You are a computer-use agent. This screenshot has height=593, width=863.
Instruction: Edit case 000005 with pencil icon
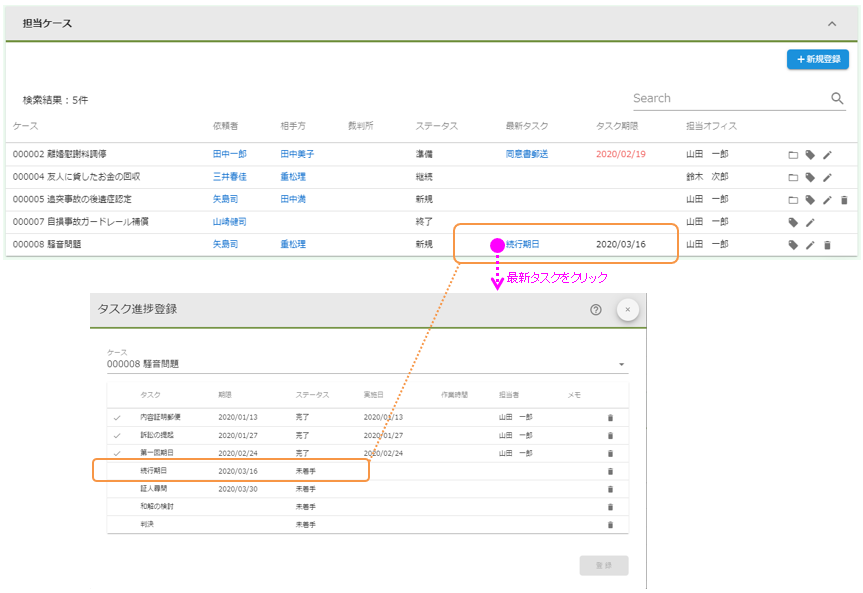(827, 200)
